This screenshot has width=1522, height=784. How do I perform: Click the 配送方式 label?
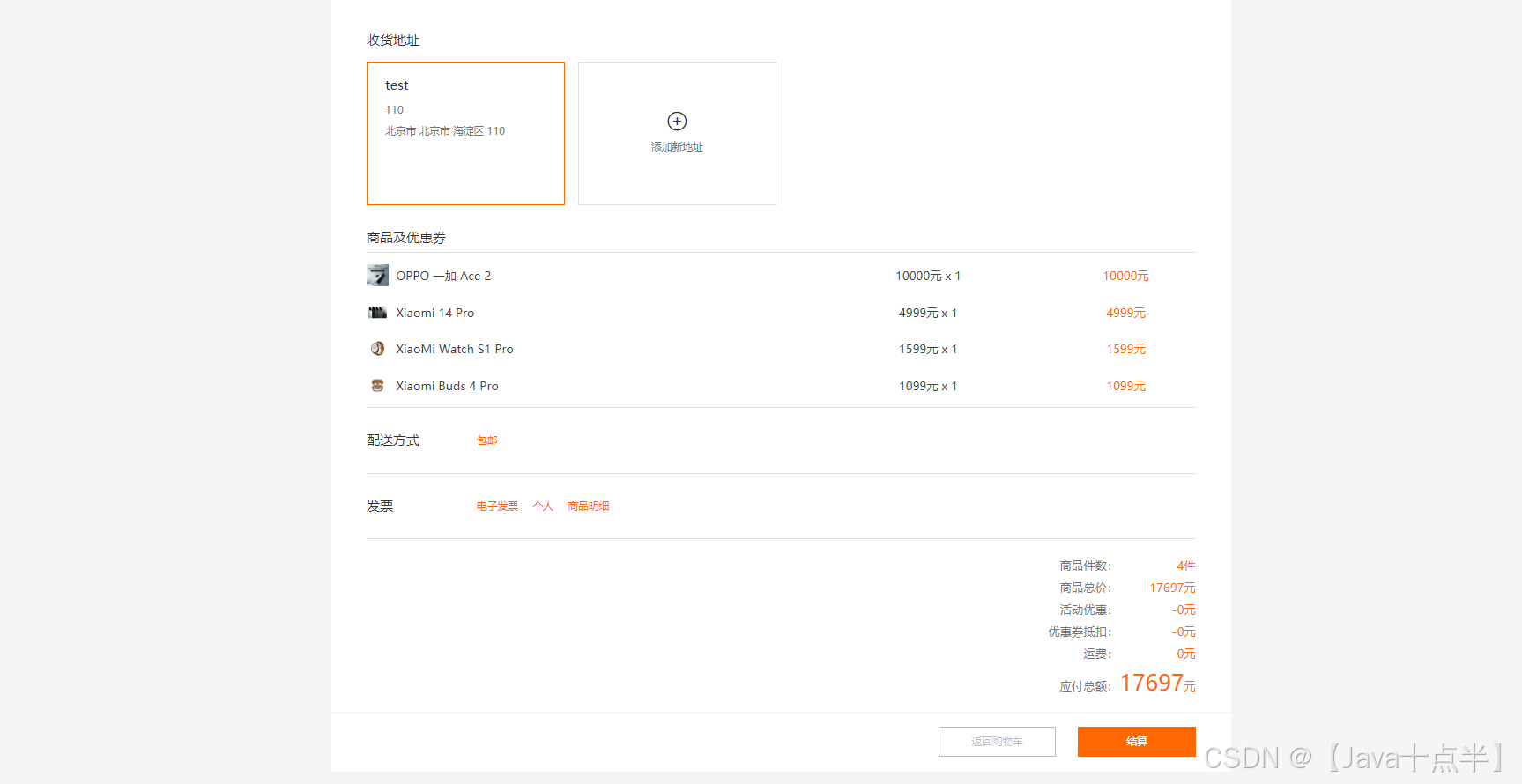point(393,440)
